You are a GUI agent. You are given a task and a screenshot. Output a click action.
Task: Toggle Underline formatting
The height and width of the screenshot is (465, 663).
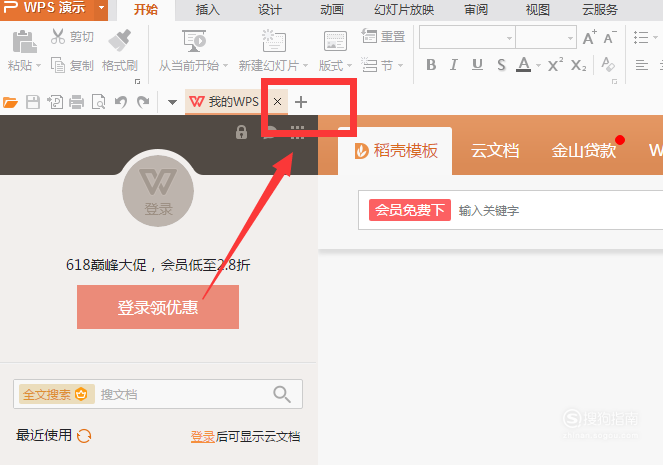tap(477, 65)
